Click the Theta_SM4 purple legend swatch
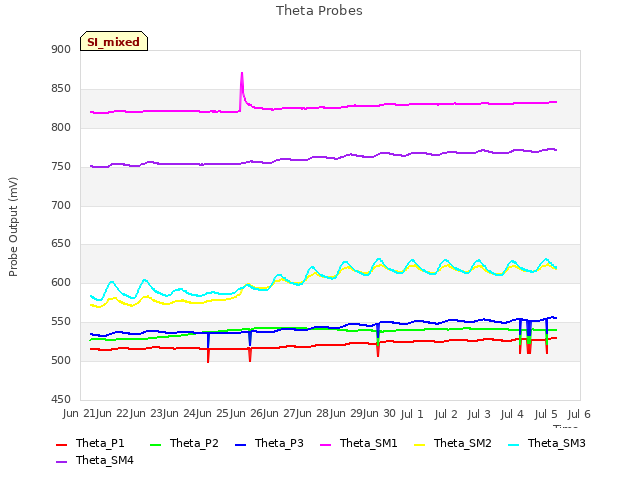The height and width of the screenshot is (480, 640). point(61,462)
